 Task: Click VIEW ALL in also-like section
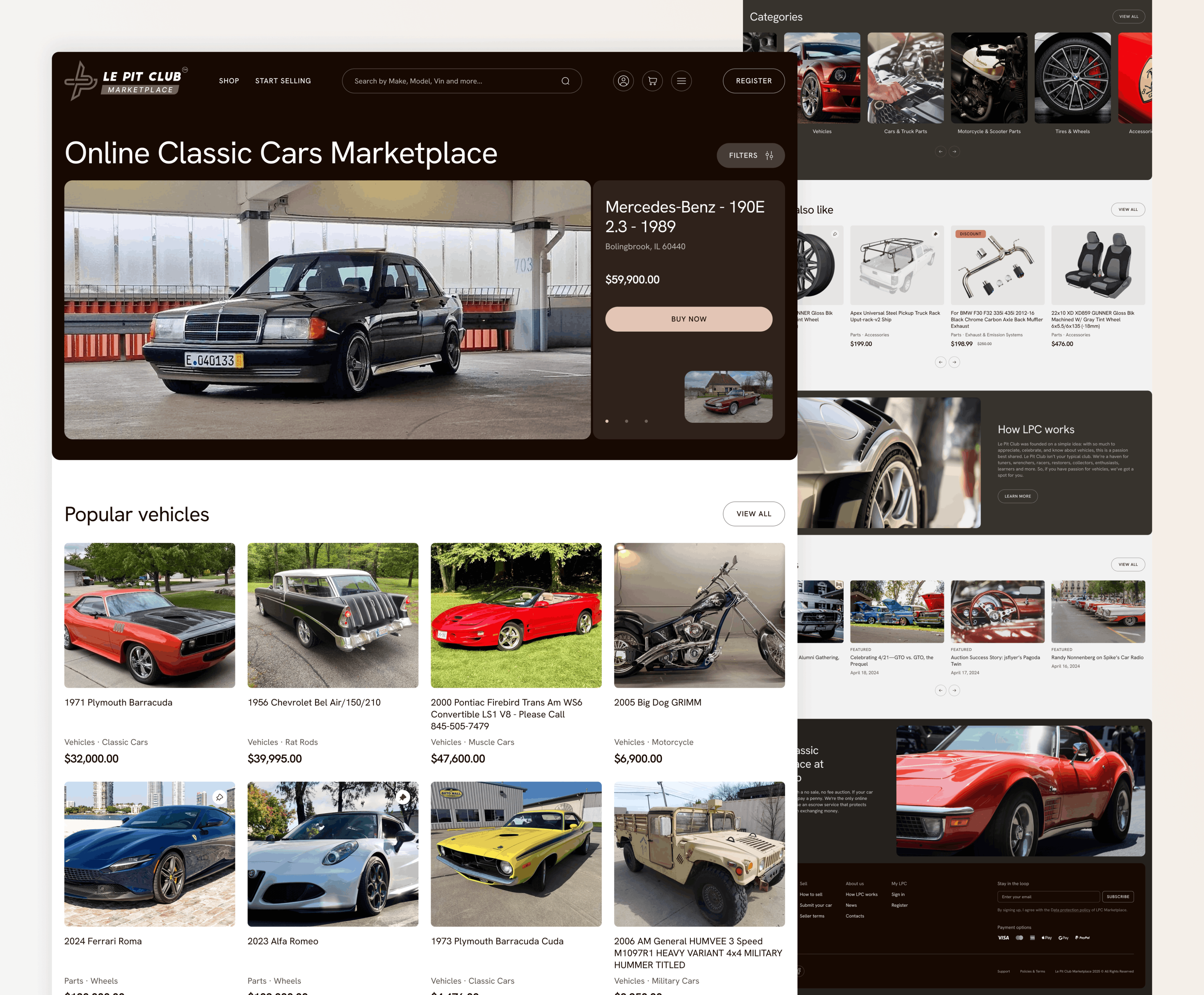pos(1128,209)
